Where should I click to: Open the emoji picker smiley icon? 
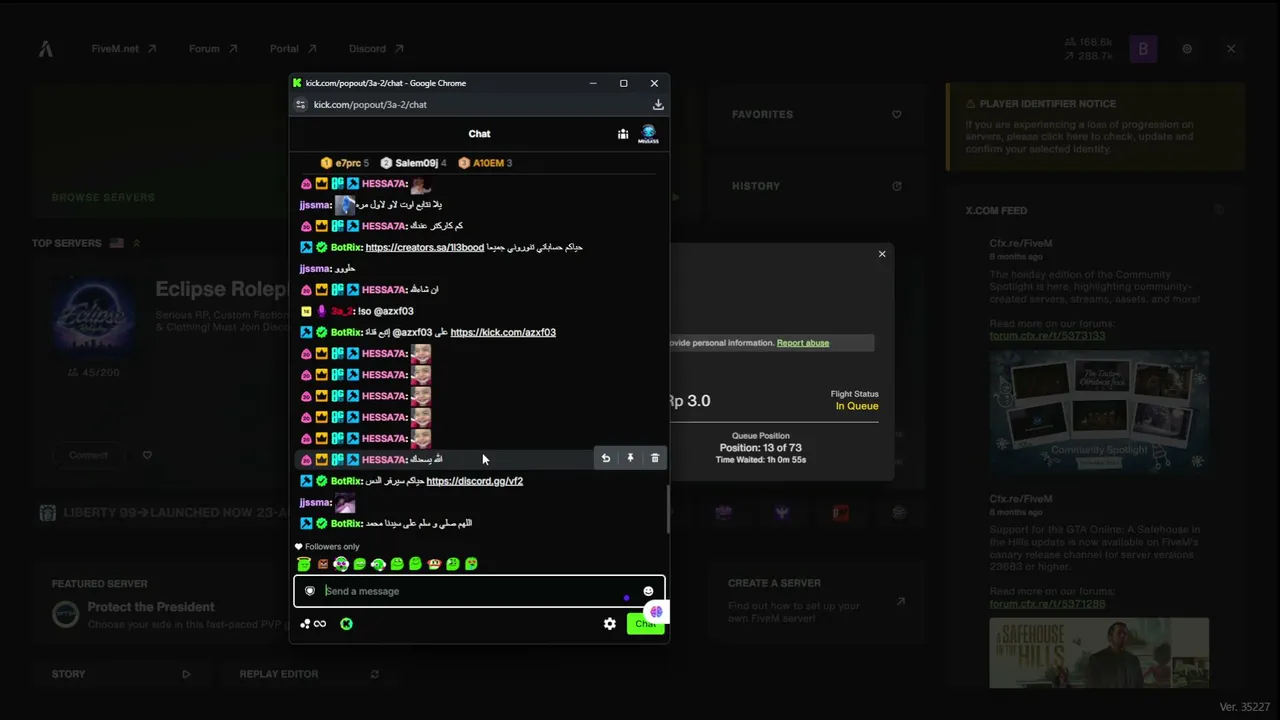point(648,591)
